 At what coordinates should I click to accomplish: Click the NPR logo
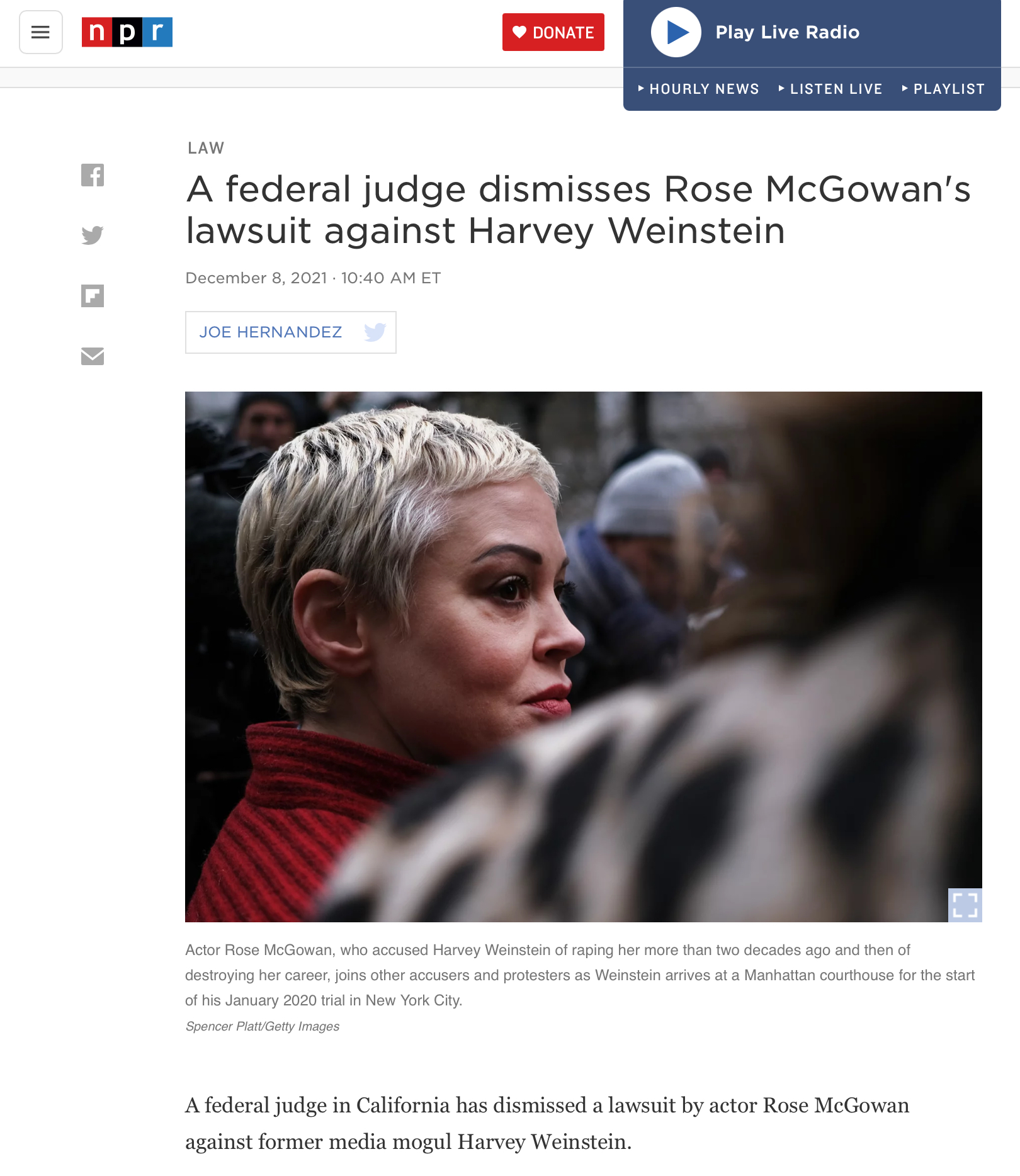pos(127,32)
